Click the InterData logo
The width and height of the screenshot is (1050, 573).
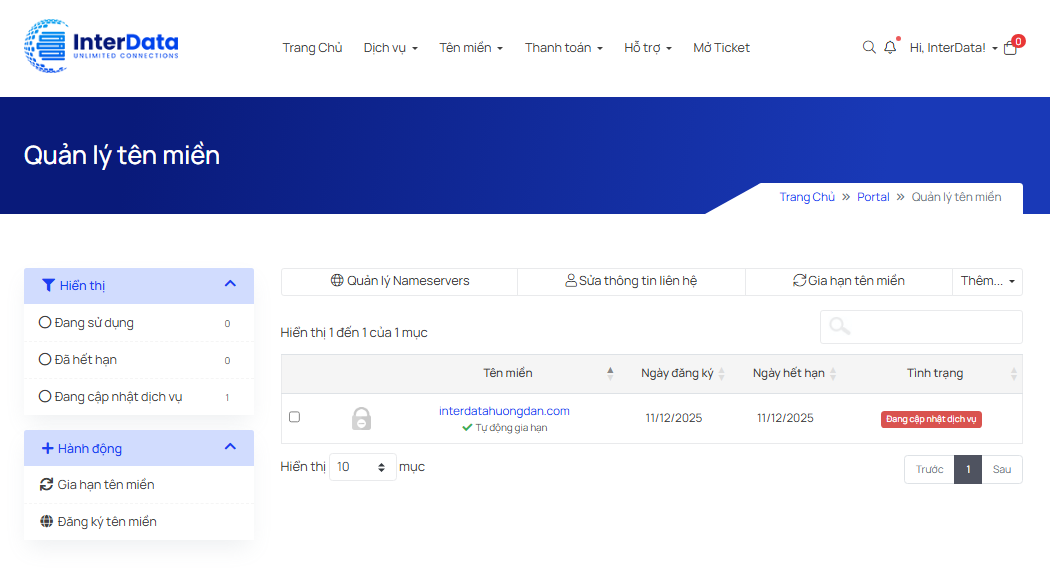[101, 46]
